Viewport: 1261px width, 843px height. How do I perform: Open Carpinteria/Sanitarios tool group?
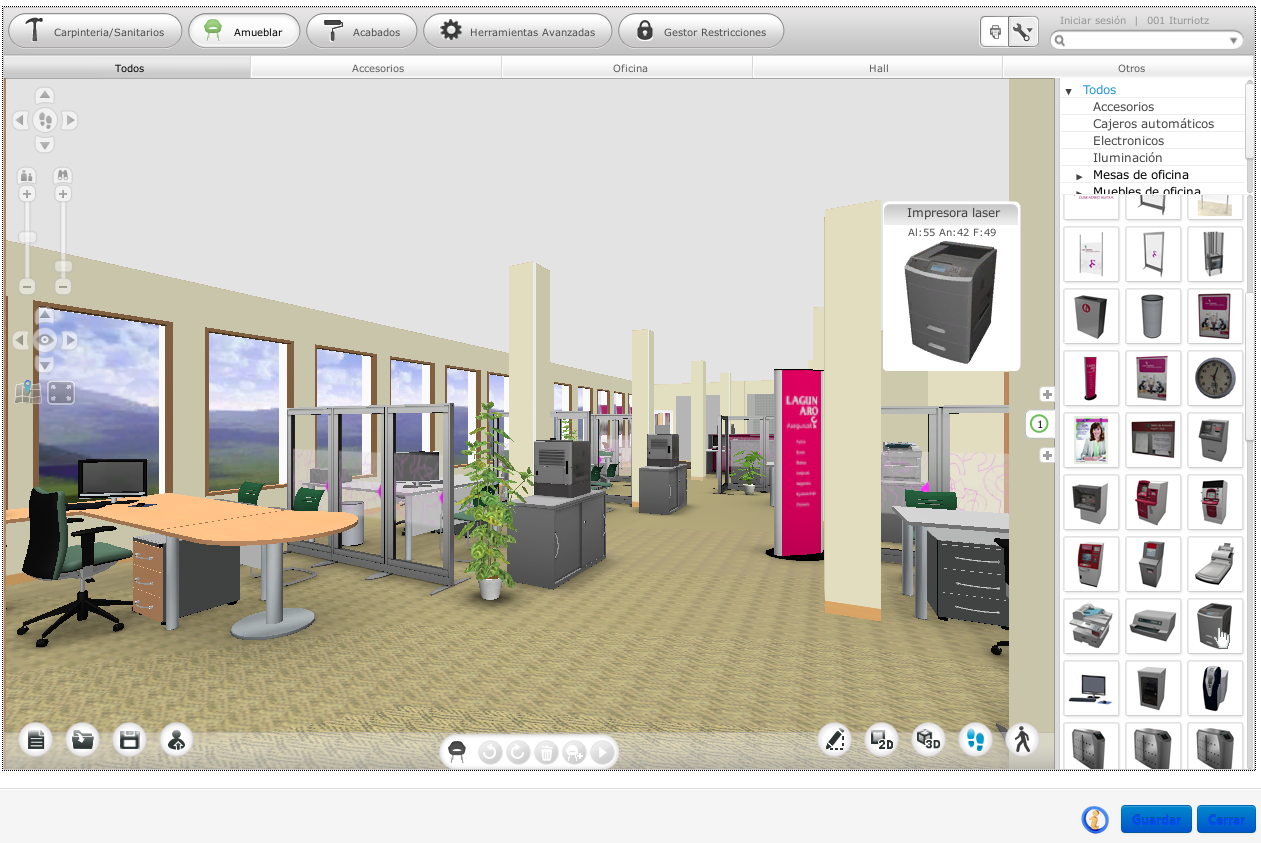point(95,31)
